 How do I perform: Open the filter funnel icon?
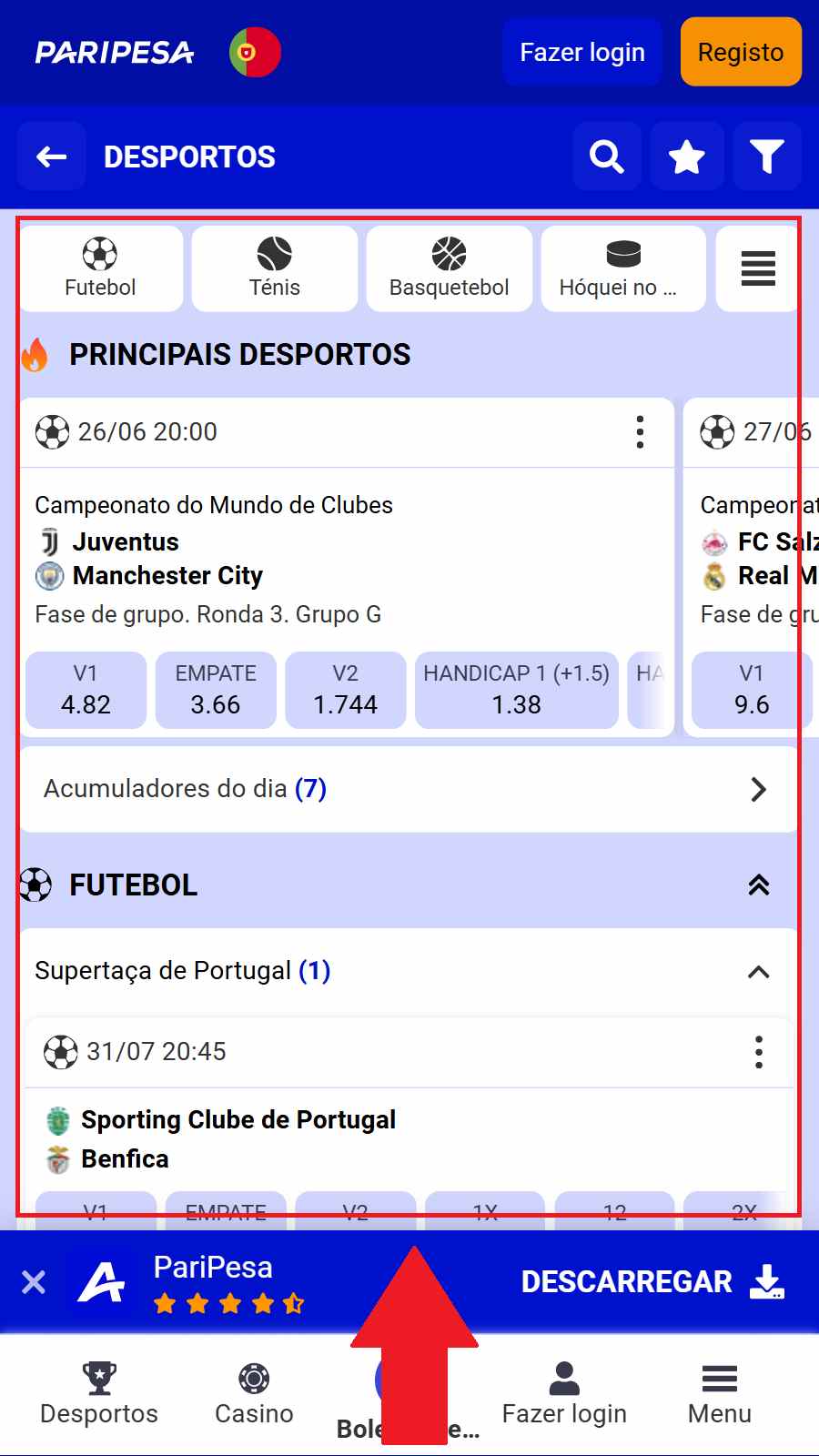[767, 157]
